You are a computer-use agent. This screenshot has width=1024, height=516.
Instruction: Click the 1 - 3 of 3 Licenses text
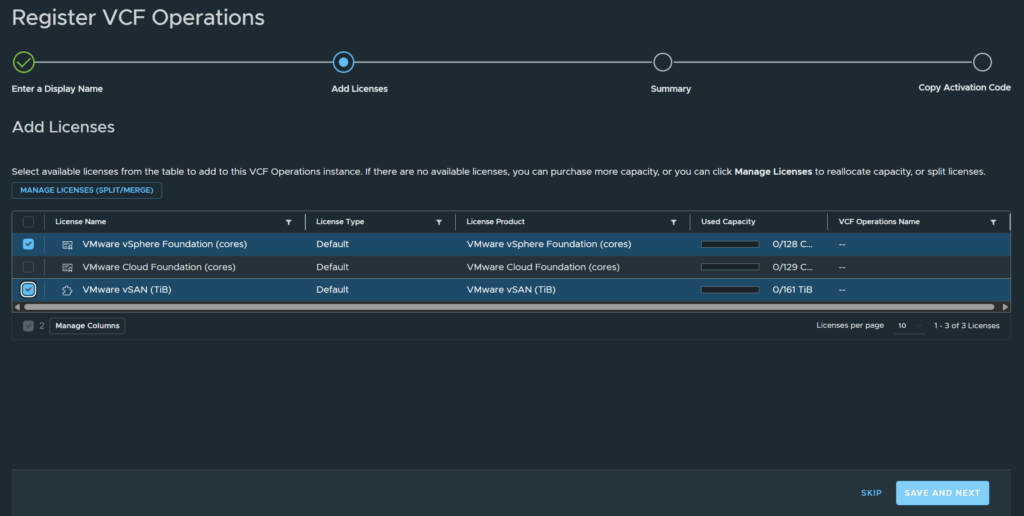(x=967, y=326)
